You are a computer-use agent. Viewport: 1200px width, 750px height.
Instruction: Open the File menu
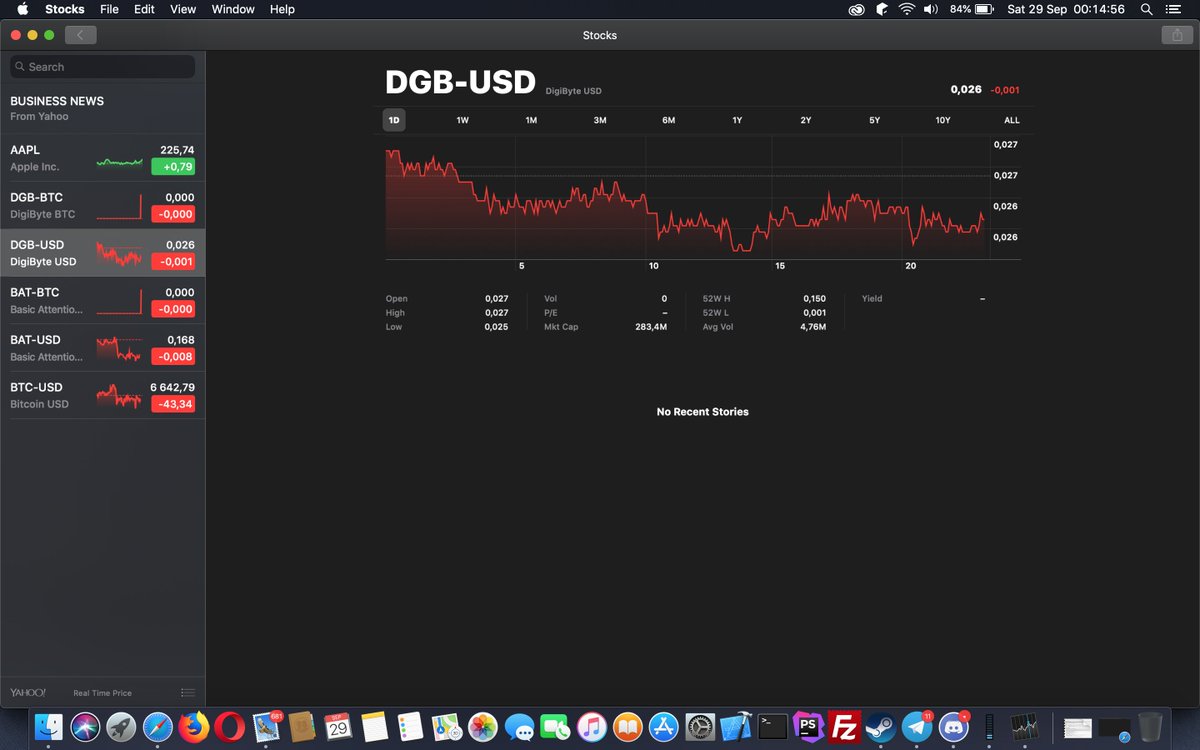(x=109, y=9)
